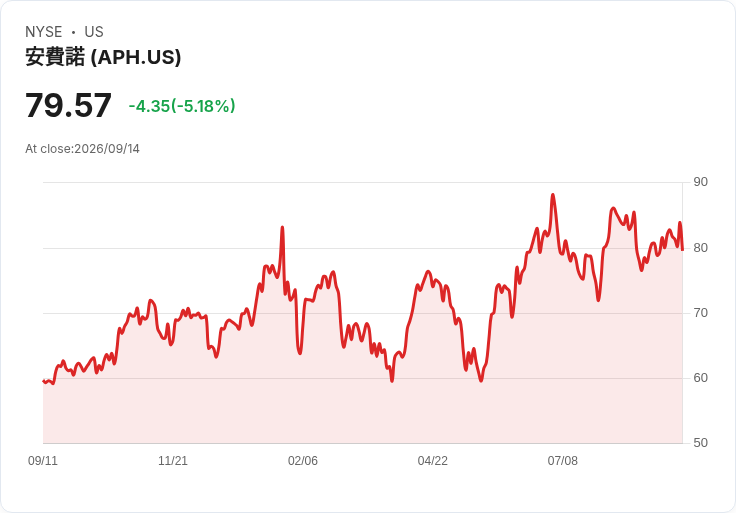Click the 90 y-axis label
This screenshot has height=513, width=736.
[700, 182]
